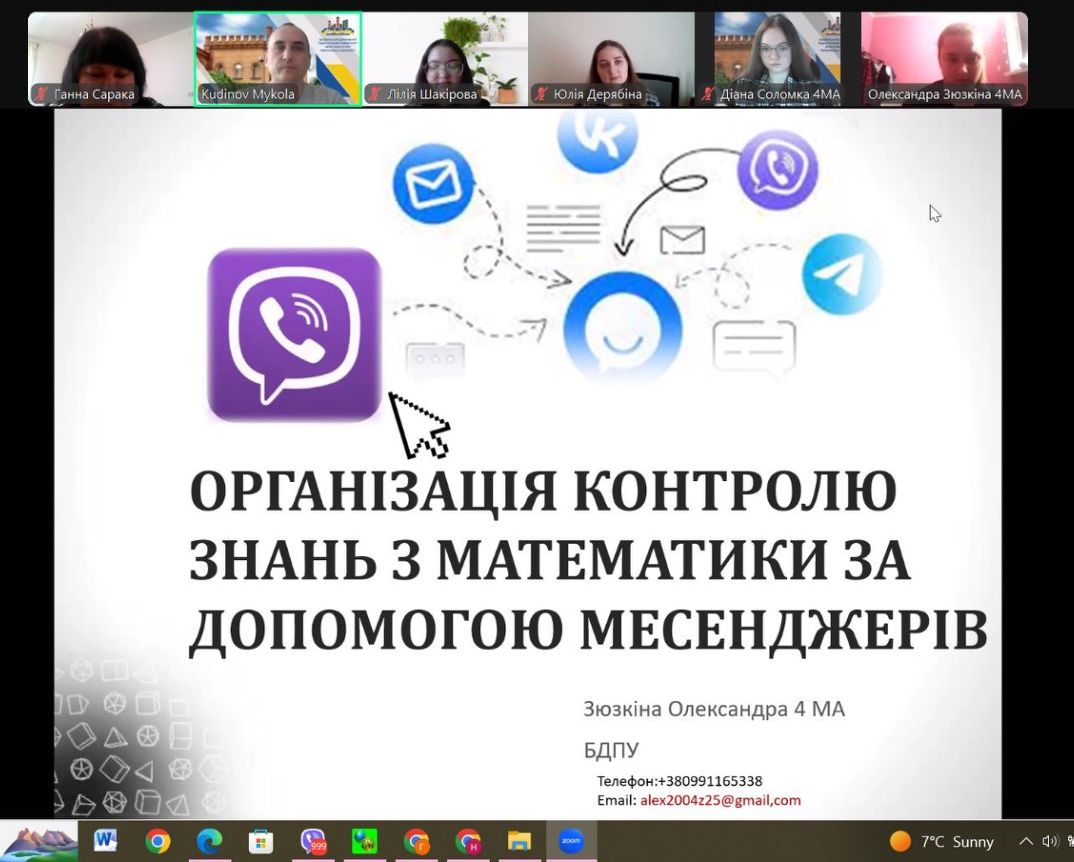Image resolution: width=1074 pixels, height=862 pixels.
Task: Open Microsoft Store taskbar icon
Action: point(260,841)
